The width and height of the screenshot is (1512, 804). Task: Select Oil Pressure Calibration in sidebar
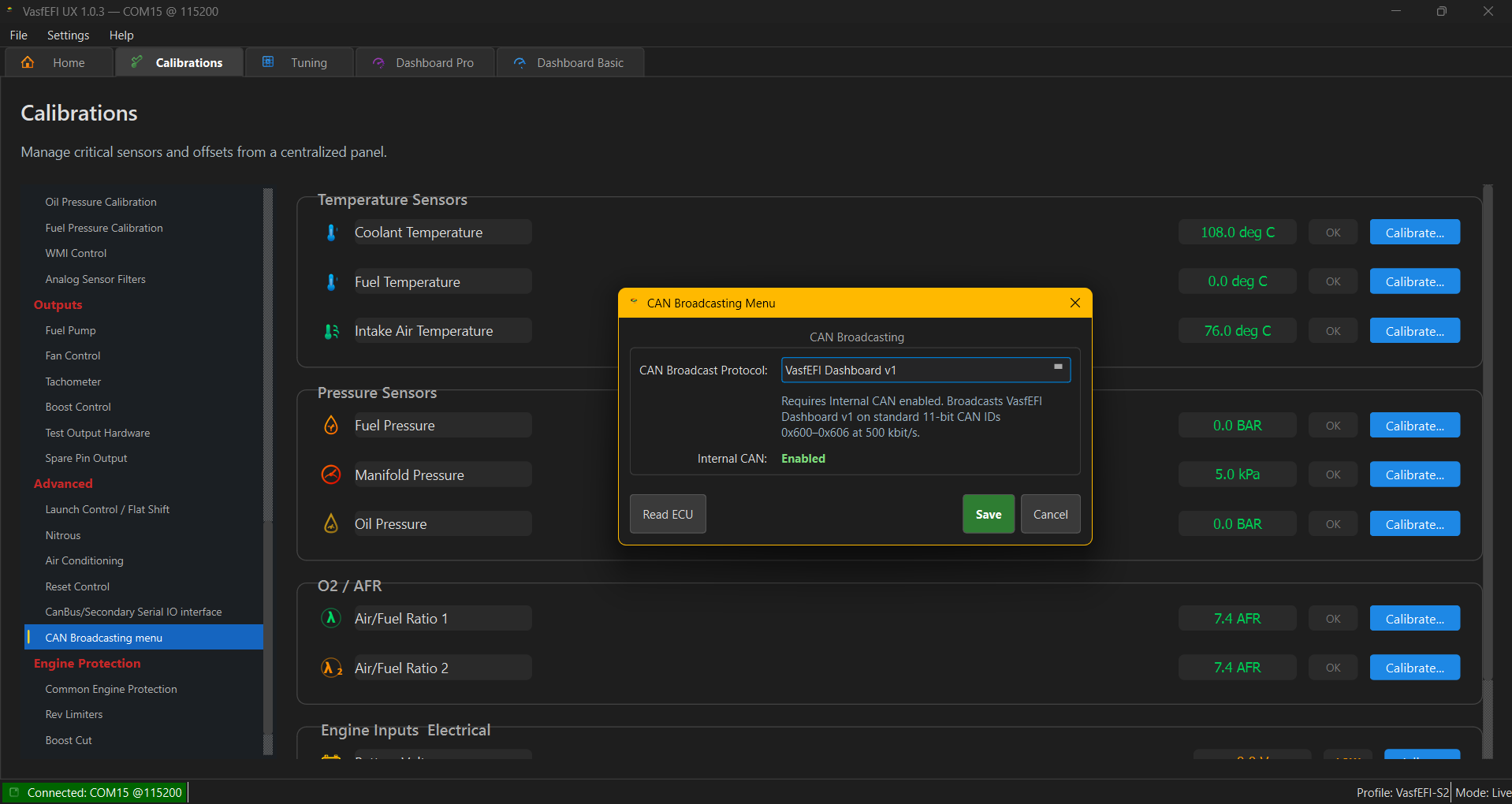[x=144, y=202]
